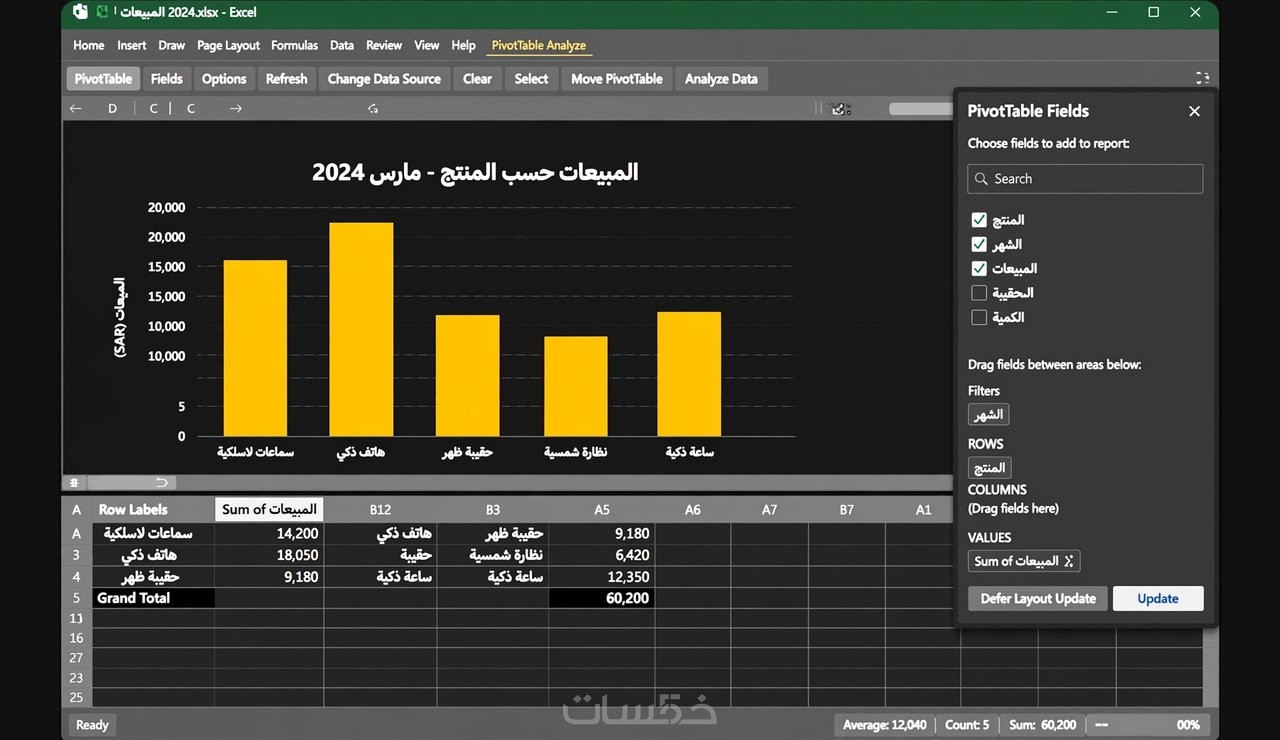Close the PivotTable Fields pane
The image size is (1280, 740).
[1194, 111]
